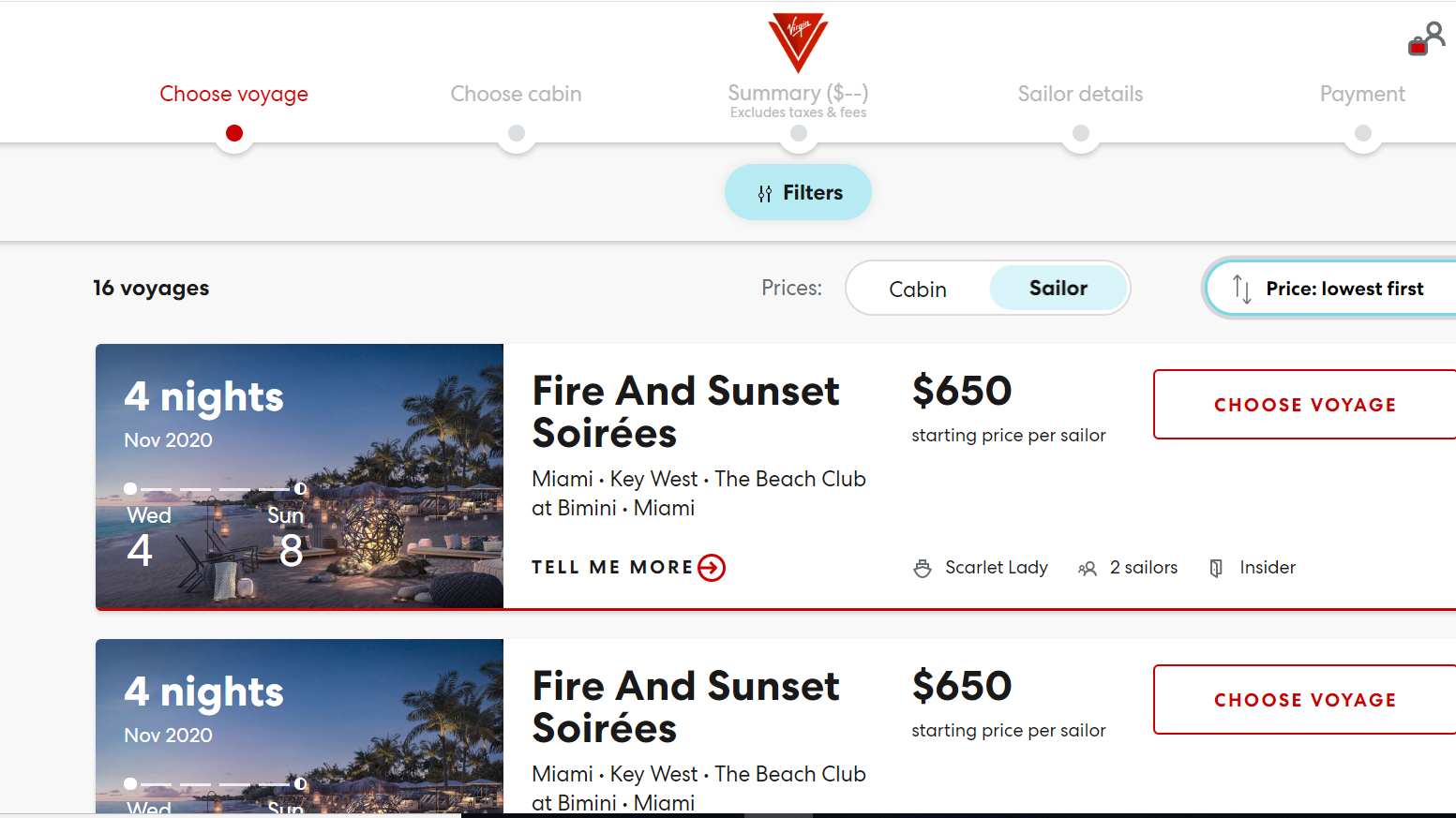
Task: Choose the first Fire And Sunset voyage
Action: pyautogui.click(x=1304, y=405)
